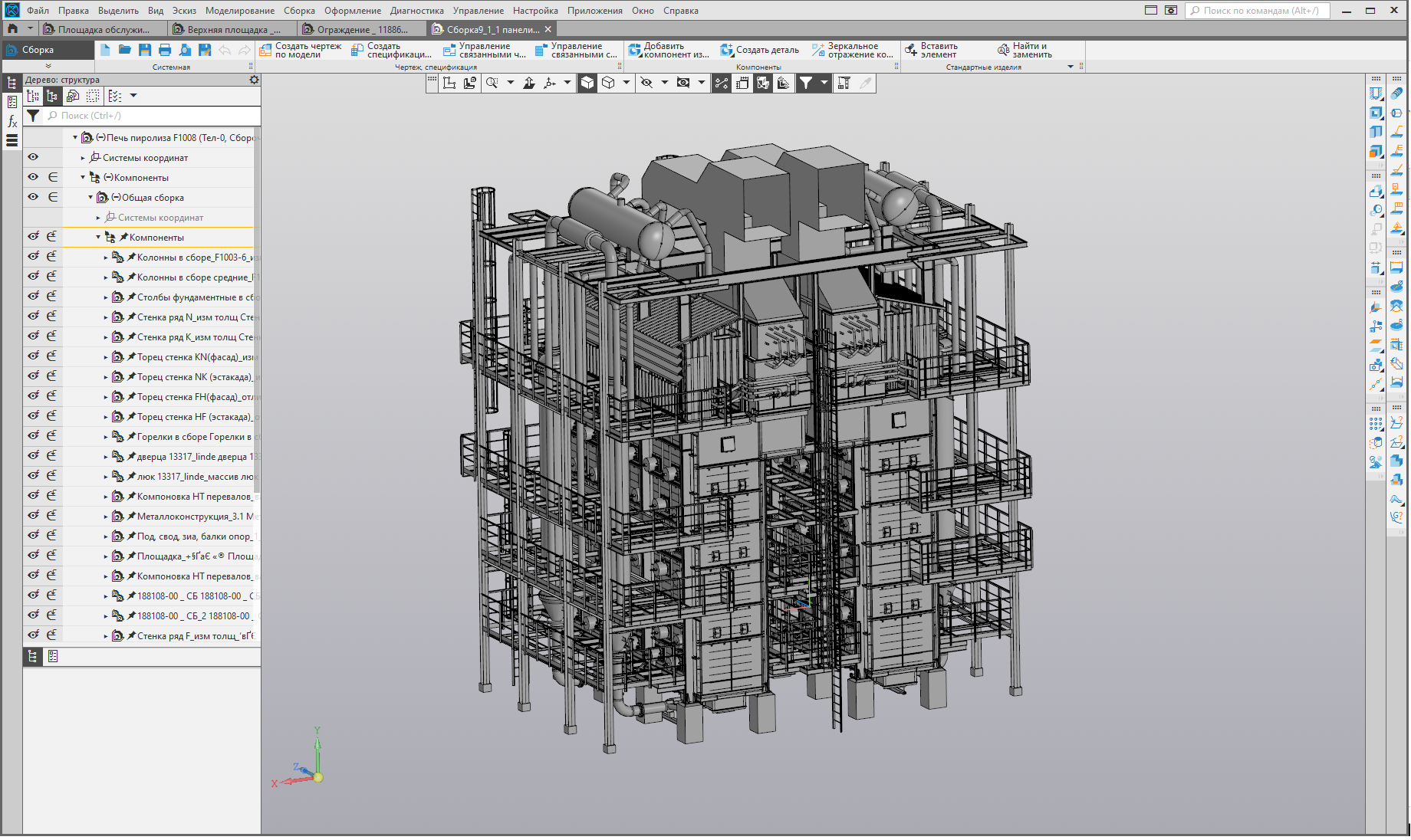Click the Print icon in system toolbar

point(165,50)
